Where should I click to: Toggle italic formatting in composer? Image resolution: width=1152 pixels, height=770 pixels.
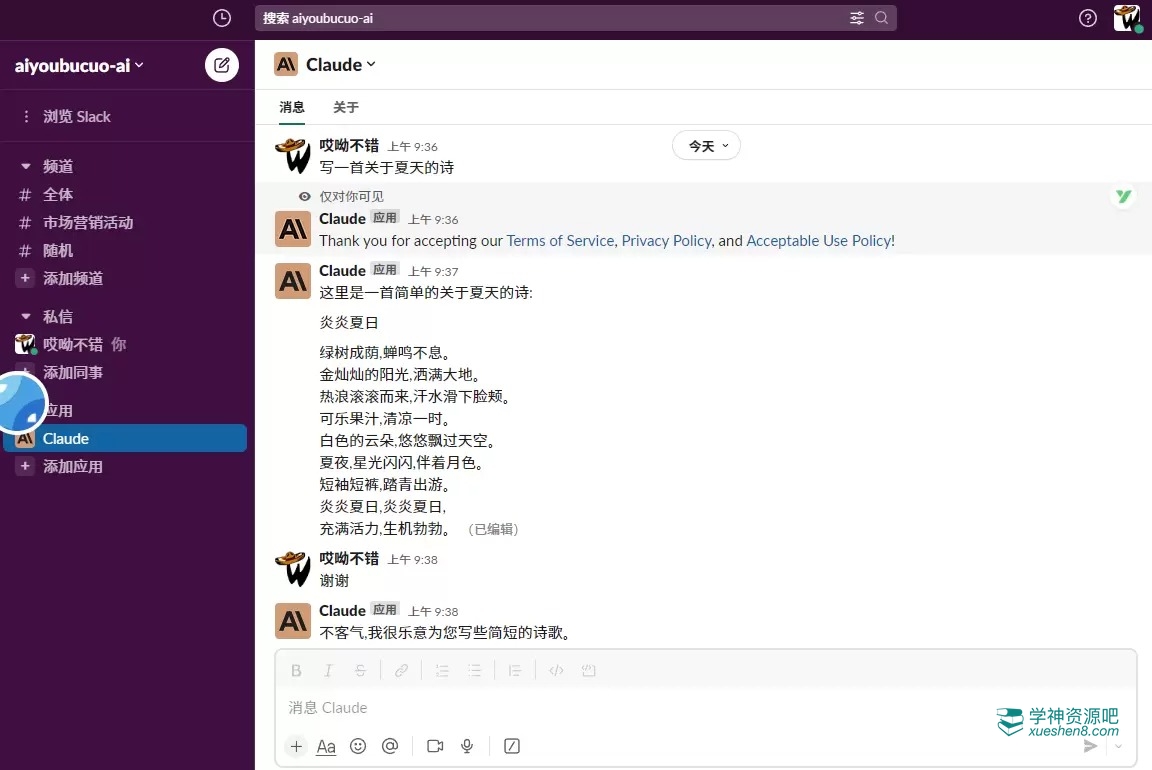(x=328, y=671)
